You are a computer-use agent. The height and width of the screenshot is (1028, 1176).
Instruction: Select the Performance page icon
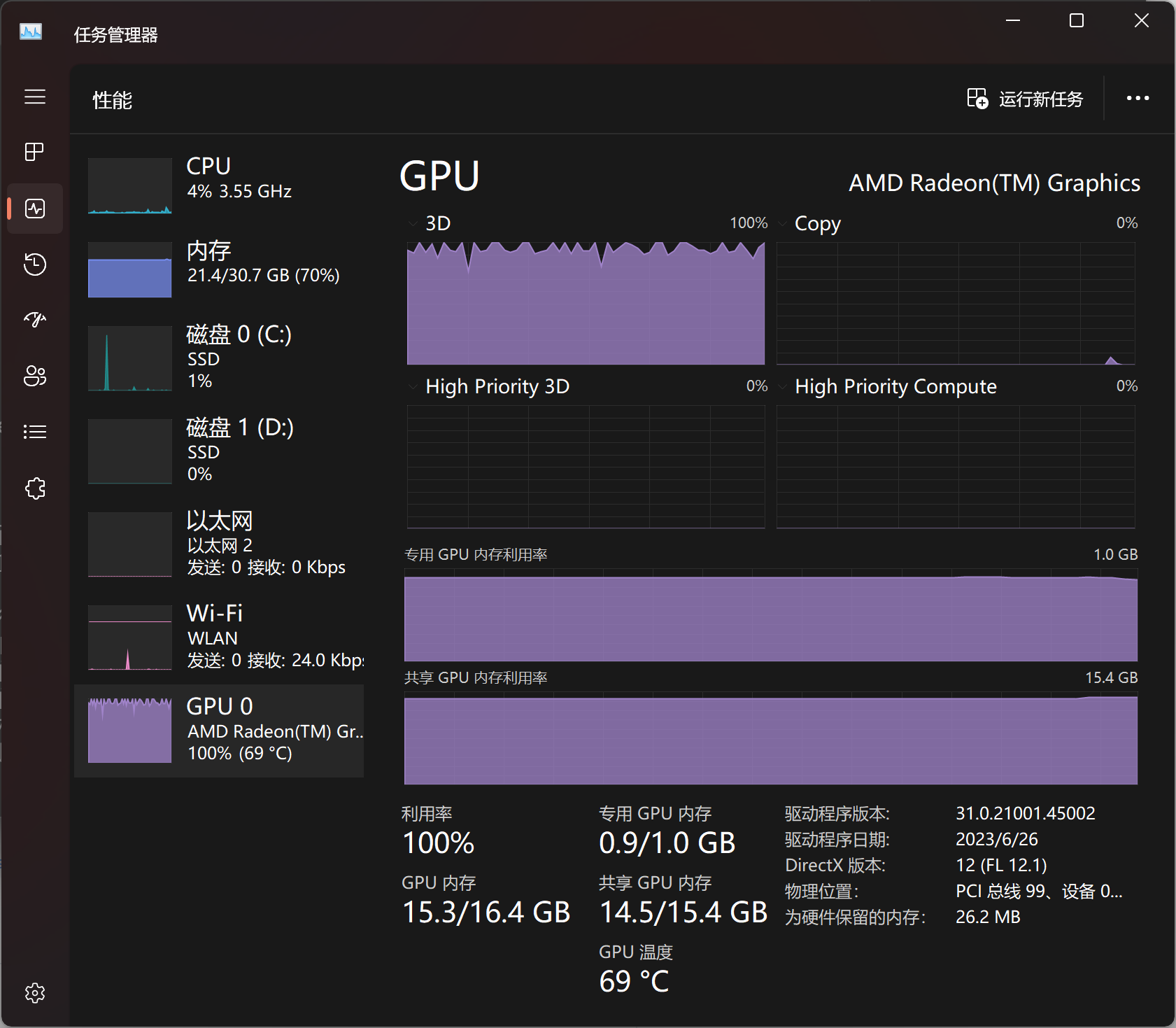coord(35,208)
